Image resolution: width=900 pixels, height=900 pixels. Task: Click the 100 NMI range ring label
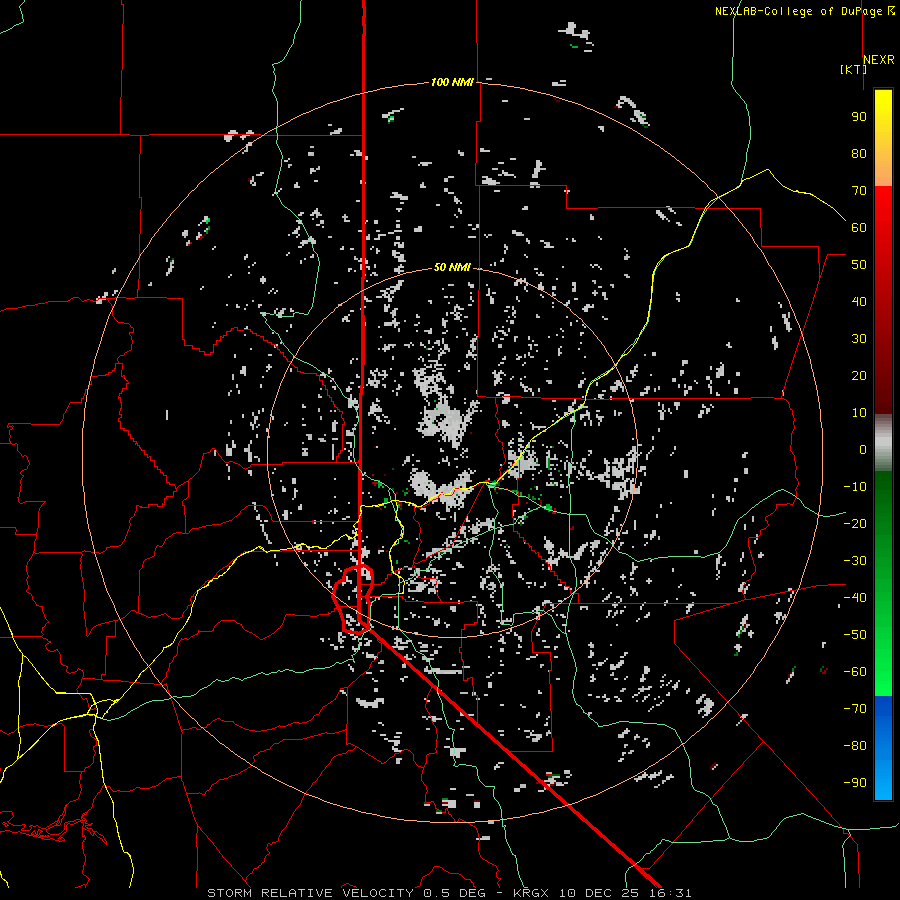pyautogui.click(x=452, y=83)
